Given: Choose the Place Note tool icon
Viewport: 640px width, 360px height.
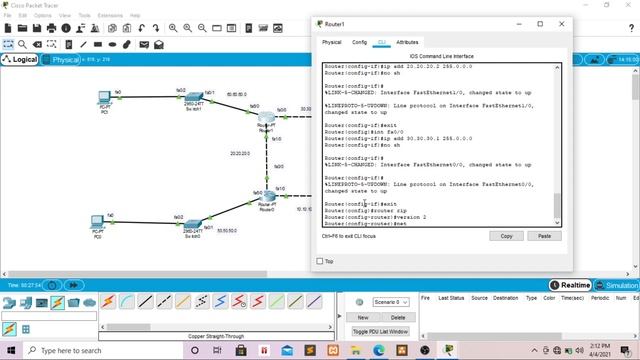Looking at the screenshot, I should click(x=69, y=44).
